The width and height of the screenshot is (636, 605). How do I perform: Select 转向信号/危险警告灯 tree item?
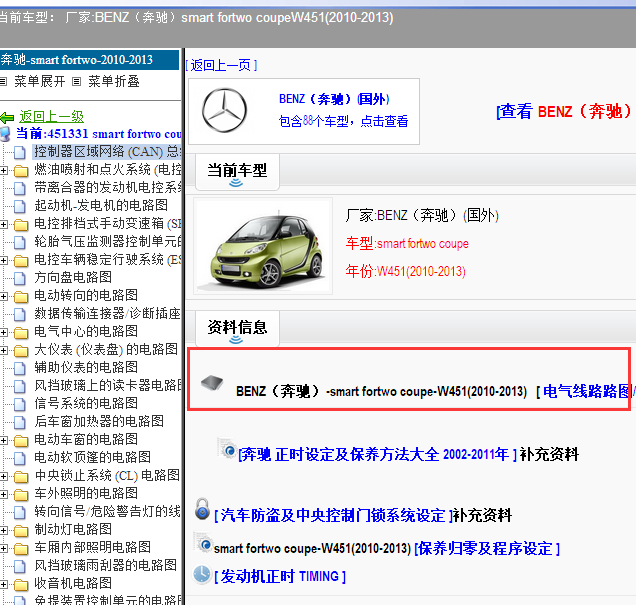(107, 512)
